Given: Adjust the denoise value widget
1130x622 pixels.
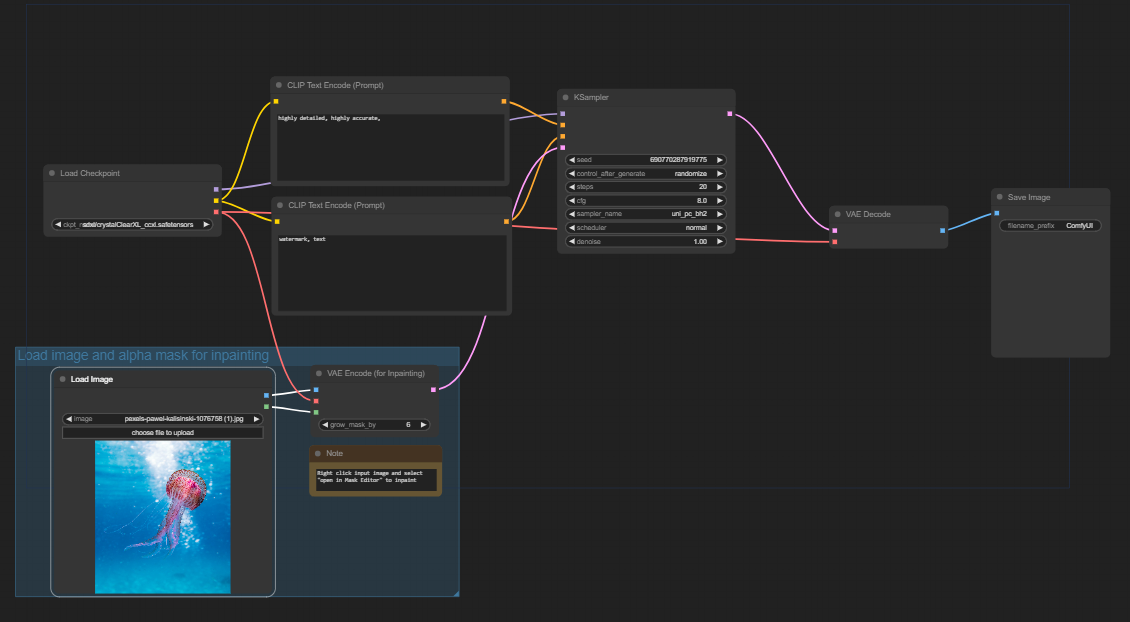Looking at the screenshot, I should (x=645, y=241).
